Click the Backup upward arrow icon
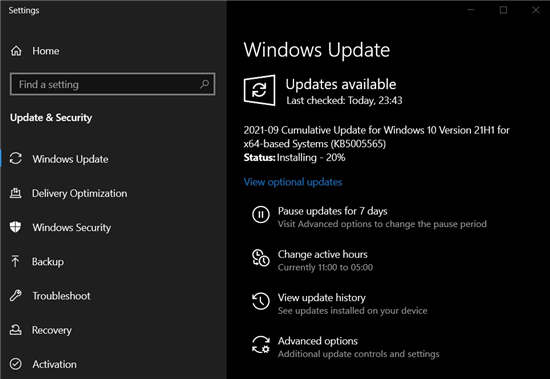 pyautogui.click(x=15, y=261)
